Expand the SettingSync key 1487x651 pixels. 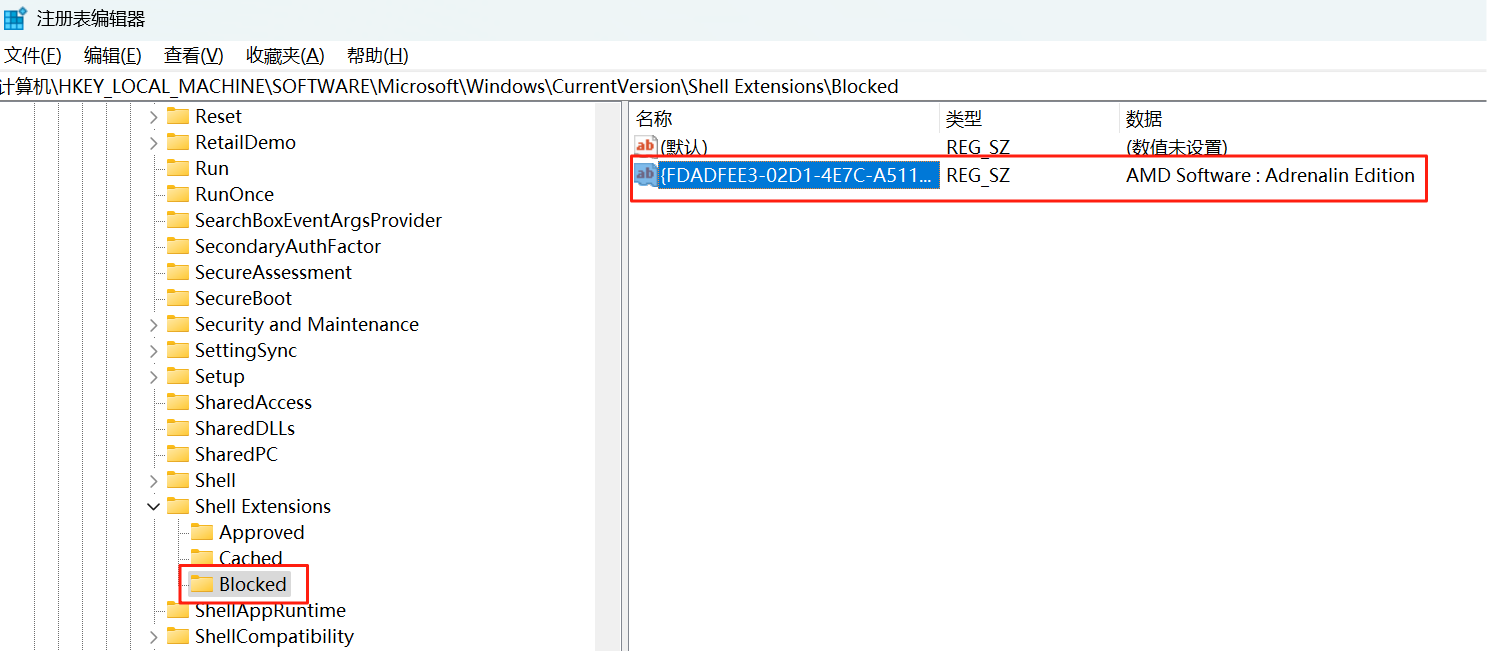(153, 351)
